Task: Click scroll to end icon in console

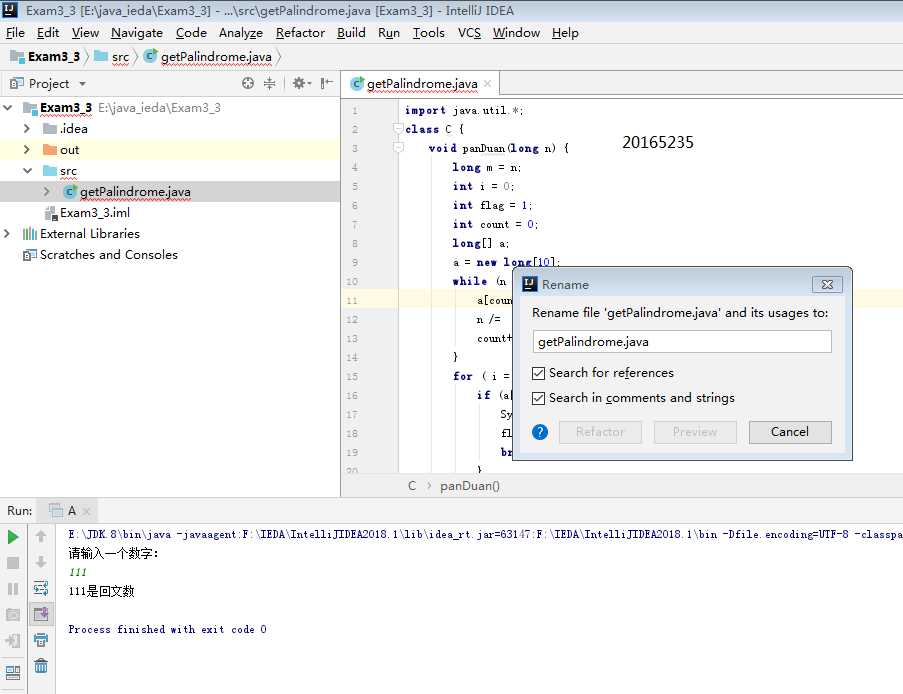Action: coord(41,614)
